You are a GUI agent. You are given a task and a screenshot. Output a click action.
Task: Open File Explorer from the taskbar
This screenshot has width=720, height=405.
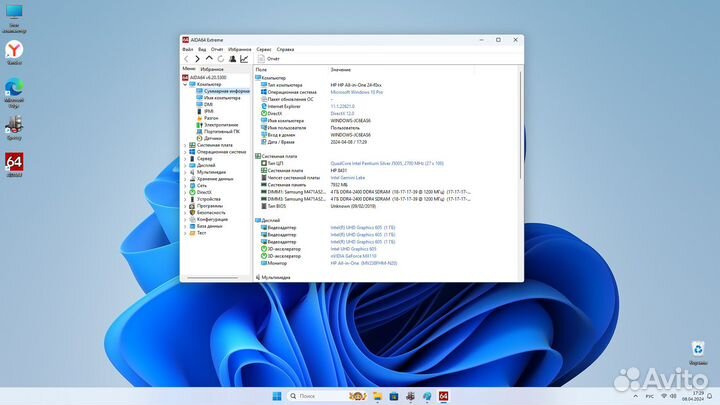pos(377,396)
